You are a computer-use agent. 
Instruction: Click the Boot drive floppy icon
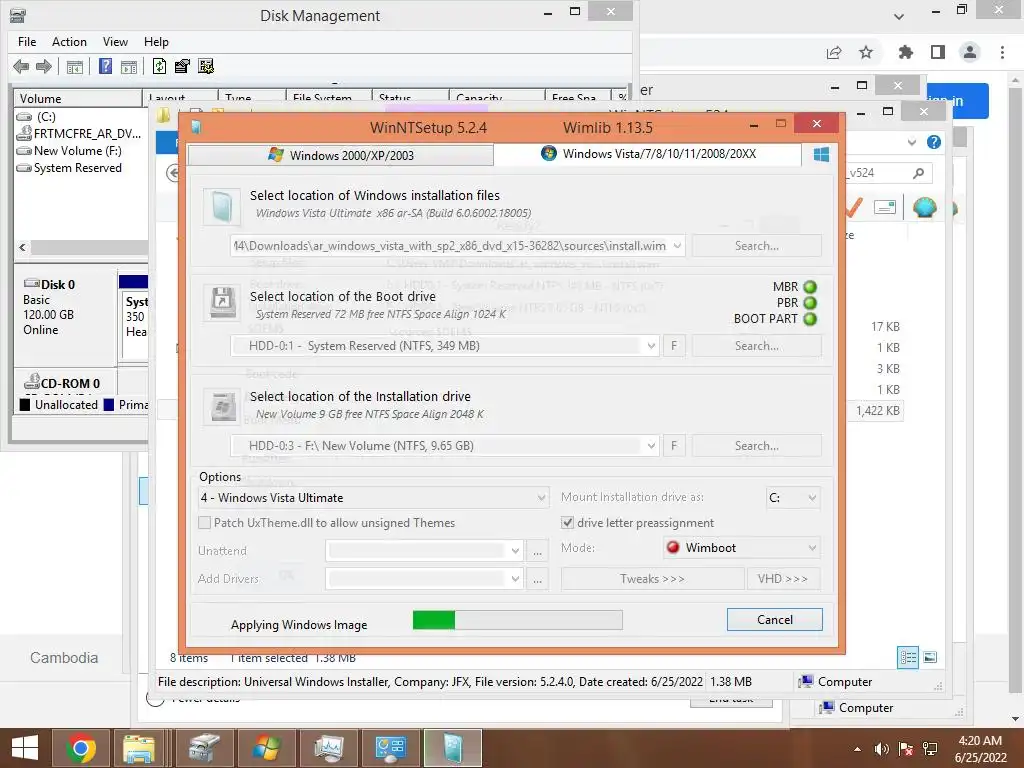tap(221, 302)
